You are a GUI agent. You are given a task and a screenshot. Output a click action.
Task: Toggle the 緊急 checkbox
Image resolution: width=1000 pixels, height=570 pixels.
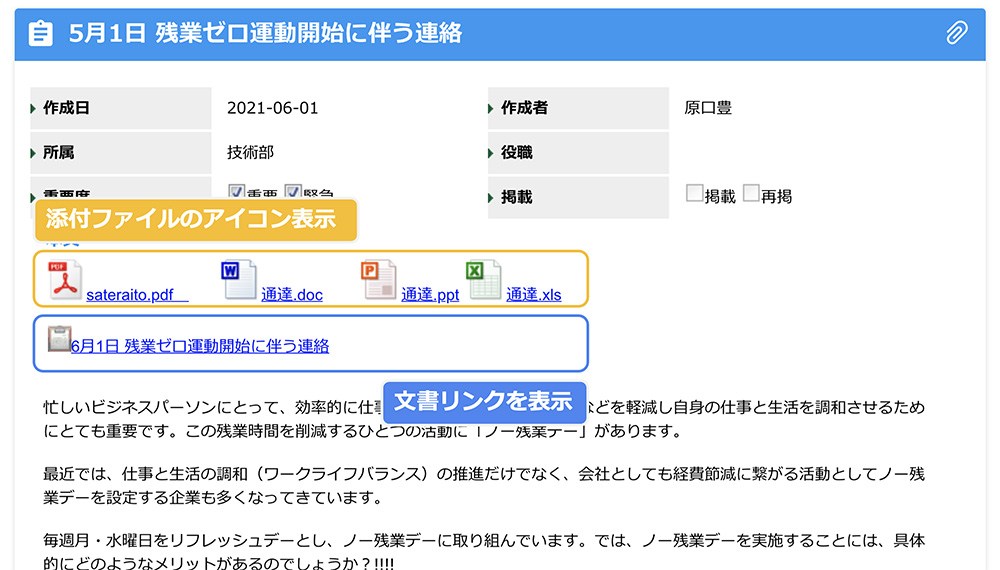(x=293, y=192)
